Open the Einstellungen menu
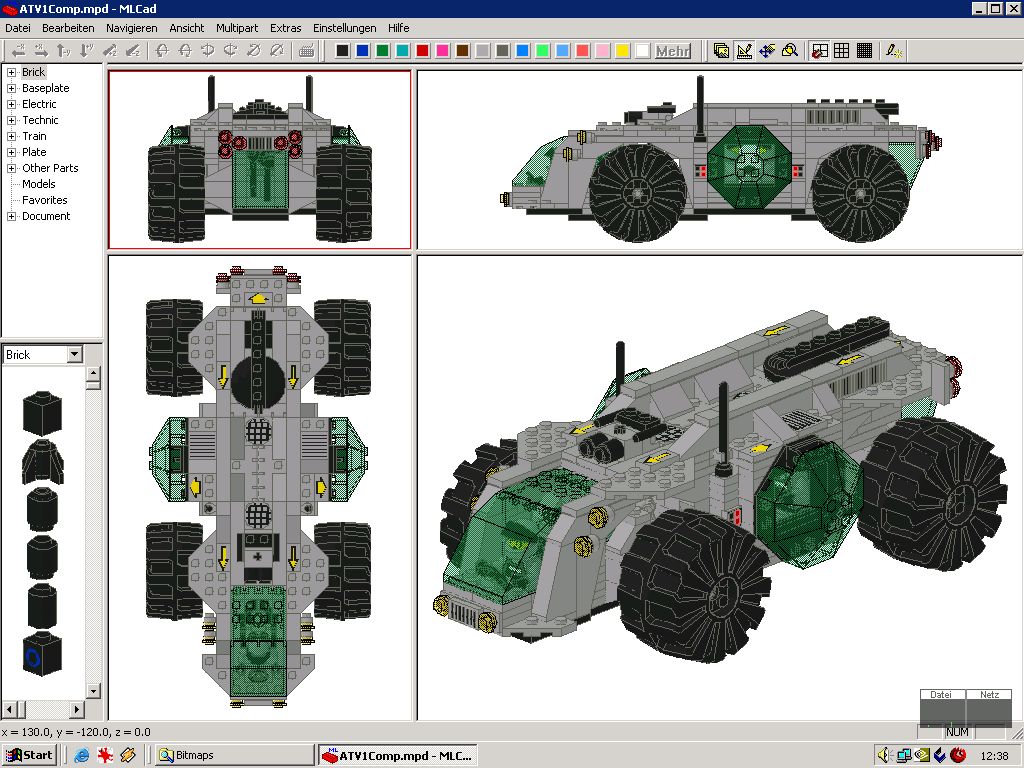Image resolution: width=1024 pixels, height=768 pixels. coord(344,28)
